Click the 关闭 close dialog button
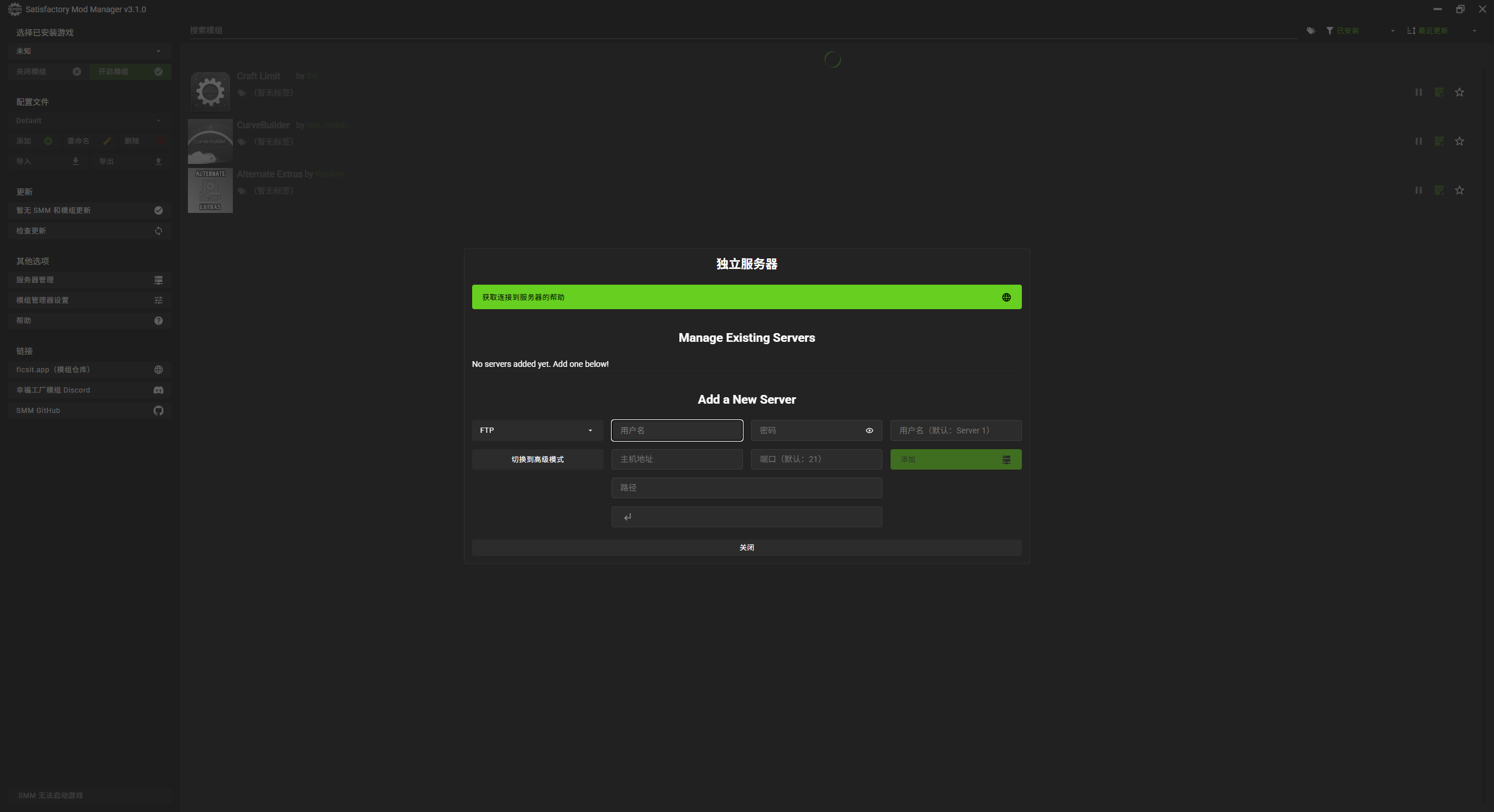This screenshot has height=812, width=1494. [746, 547]
